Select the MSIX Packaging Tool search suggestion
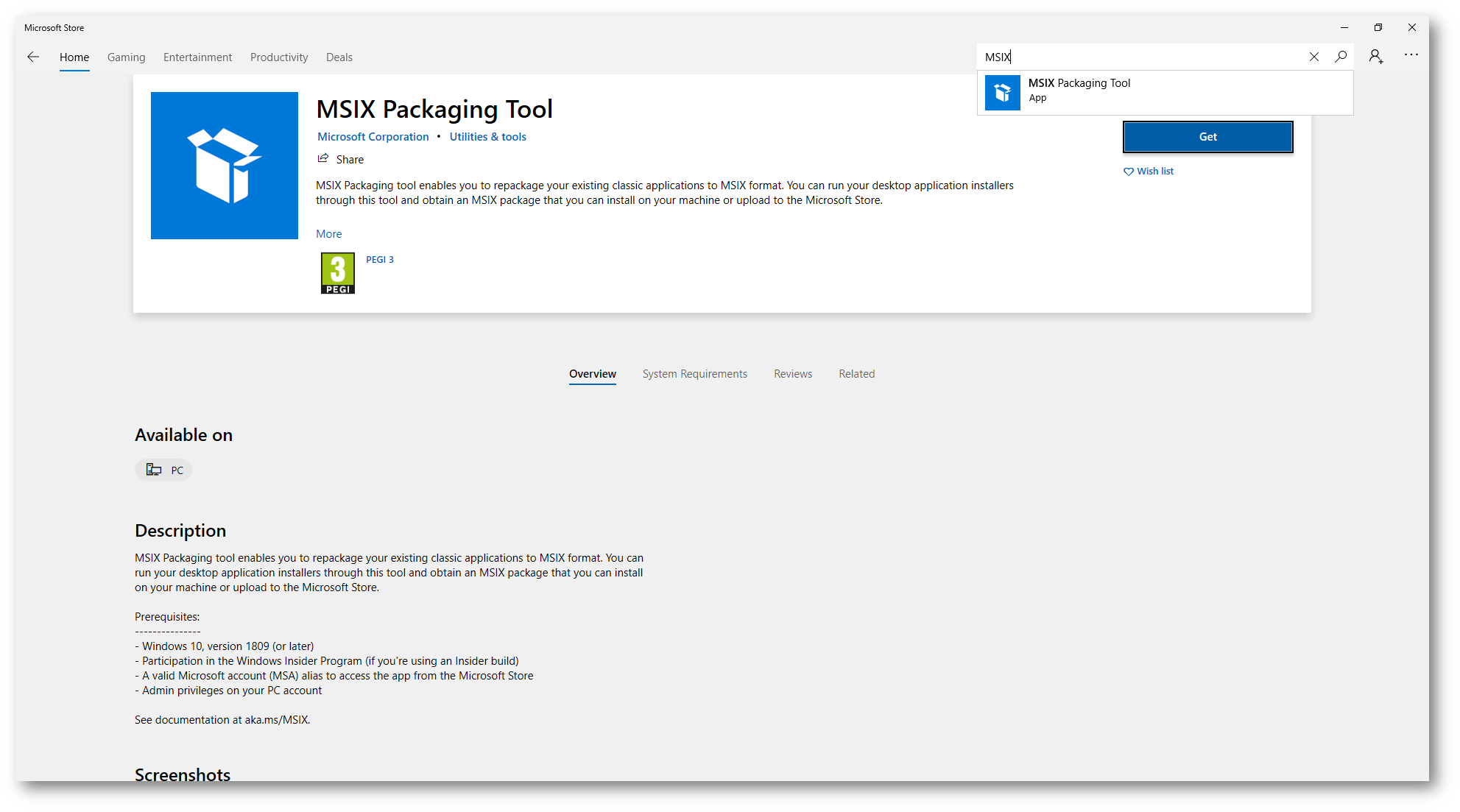The height and width of the screenshot is (812, 1460). point(1165,93)
